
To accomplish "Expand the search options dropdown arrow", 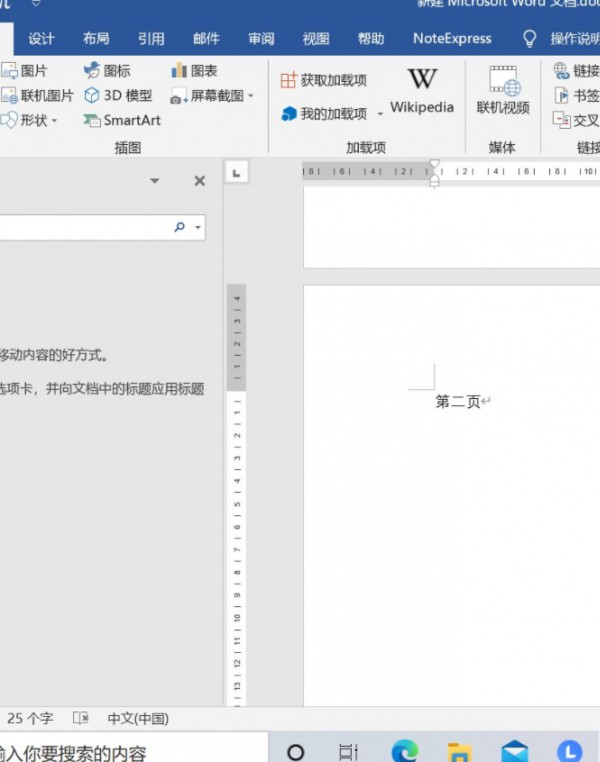I will coord(198,227).
